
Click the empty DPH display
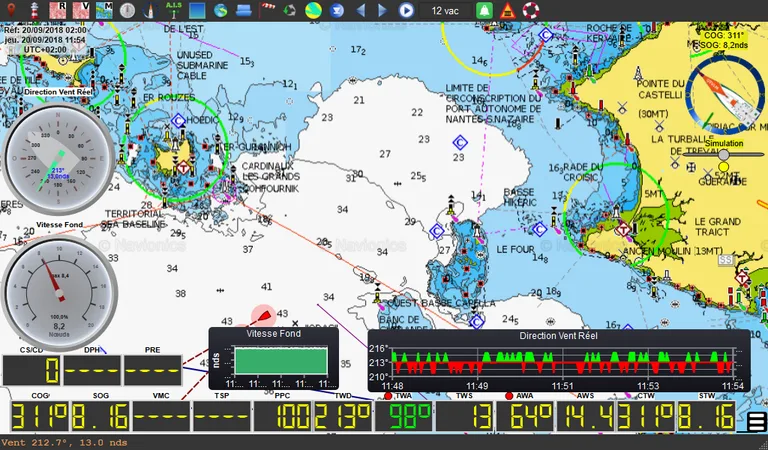[92, 370]
